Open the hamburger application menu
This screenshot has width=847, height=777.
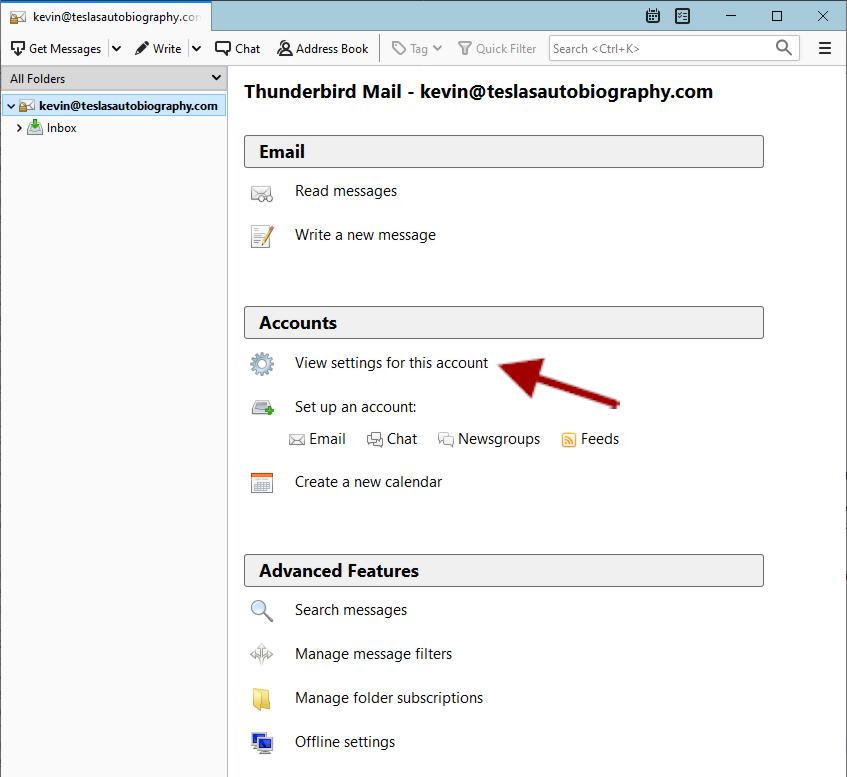(x=824, y=49)
